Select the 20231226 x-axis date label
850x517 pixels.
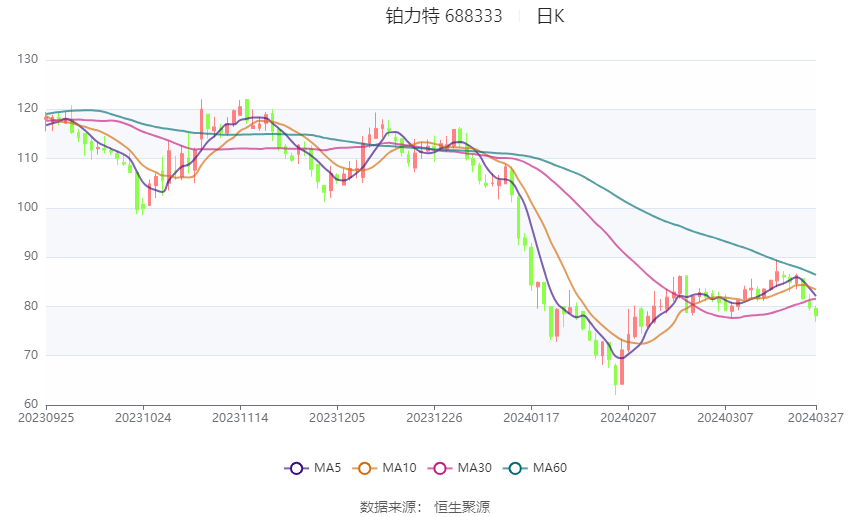coord(434,418)
